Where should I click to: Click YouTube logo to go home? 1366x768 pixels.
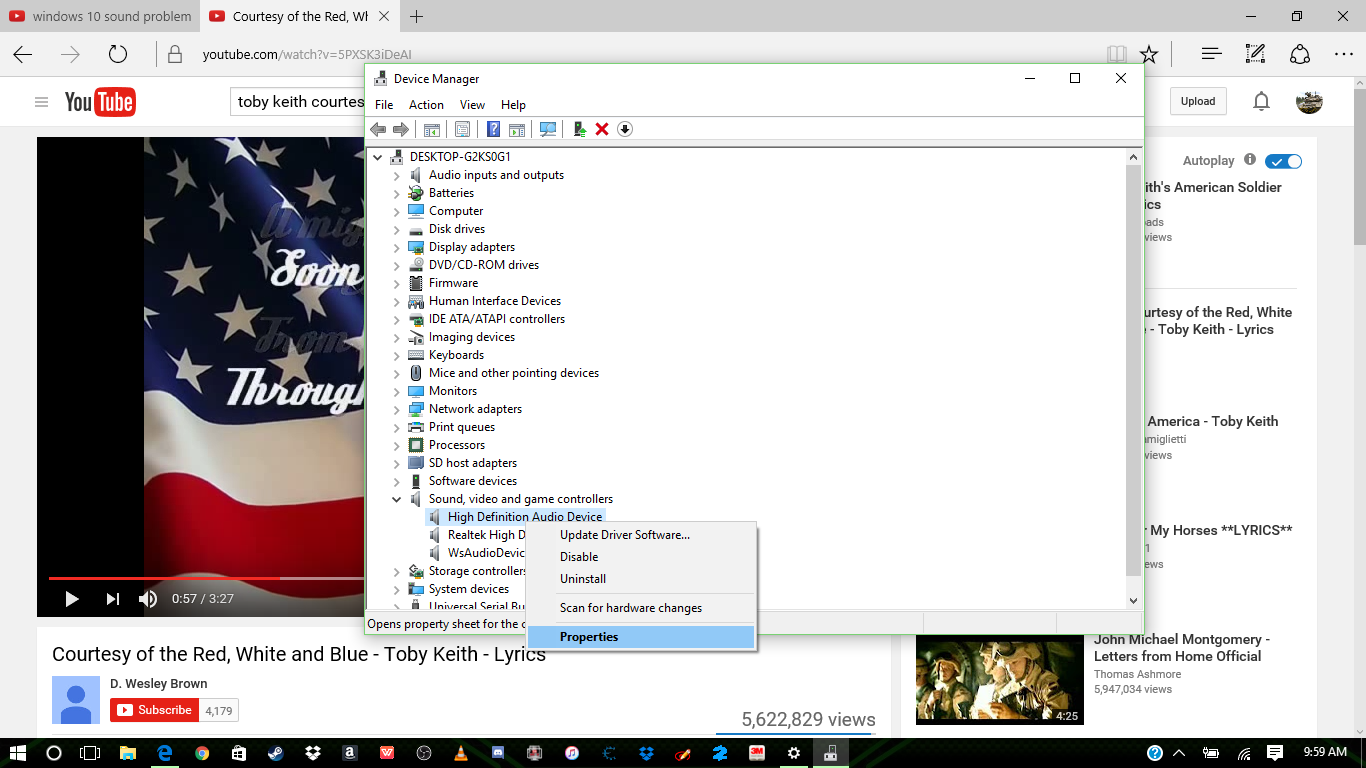[x=100, y=101]
